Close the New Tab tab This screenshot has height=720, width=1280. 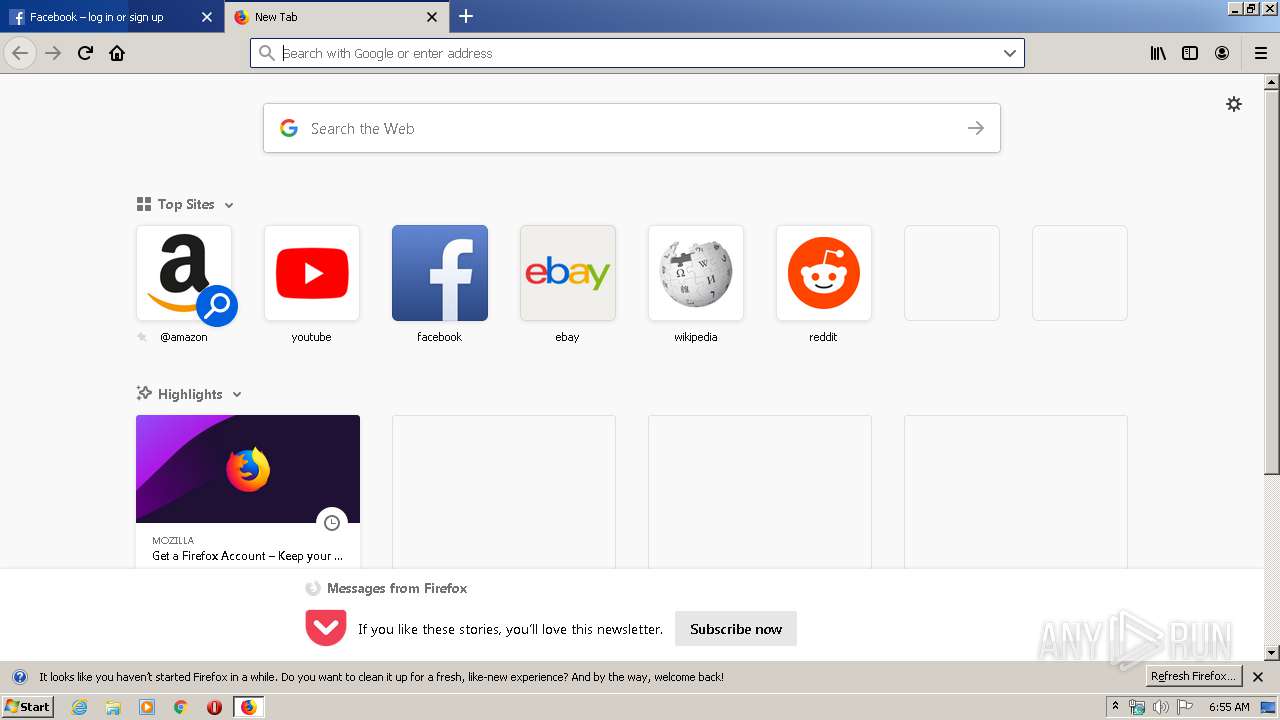pos(432,17)
